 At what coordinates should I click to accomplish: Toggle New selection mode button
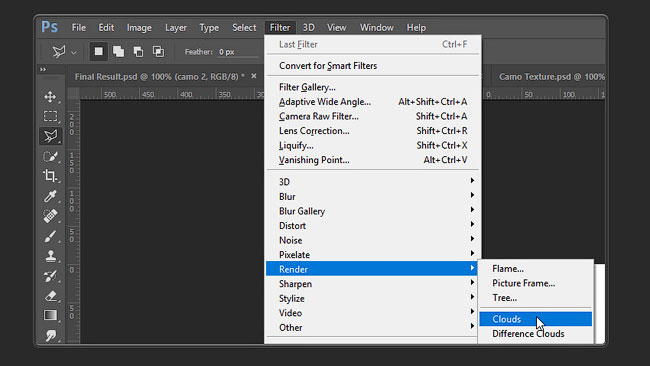[98, 51]
